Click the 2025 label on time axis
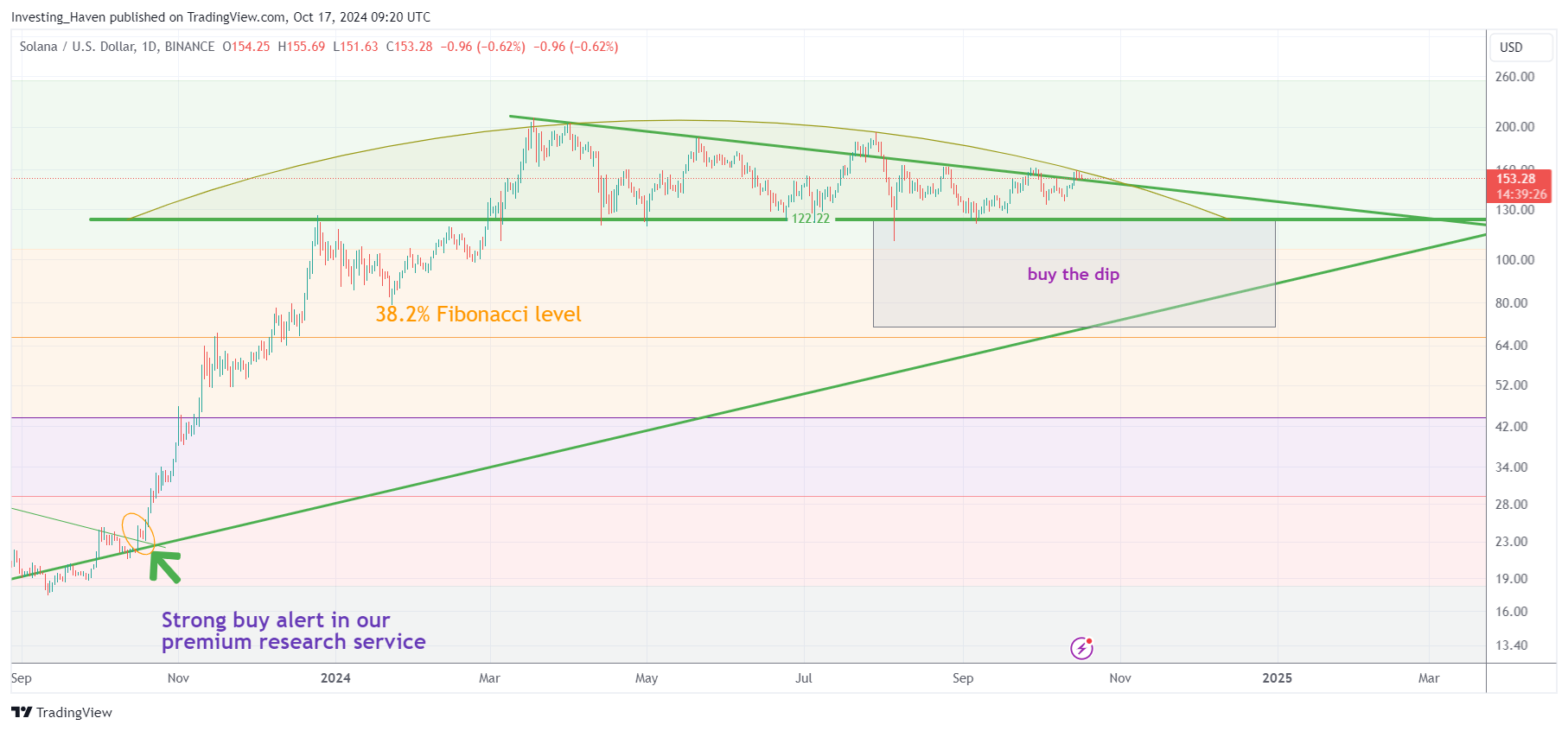Image resolution: width=1568 pixels, height=731 pixels. pos(1277,678)
